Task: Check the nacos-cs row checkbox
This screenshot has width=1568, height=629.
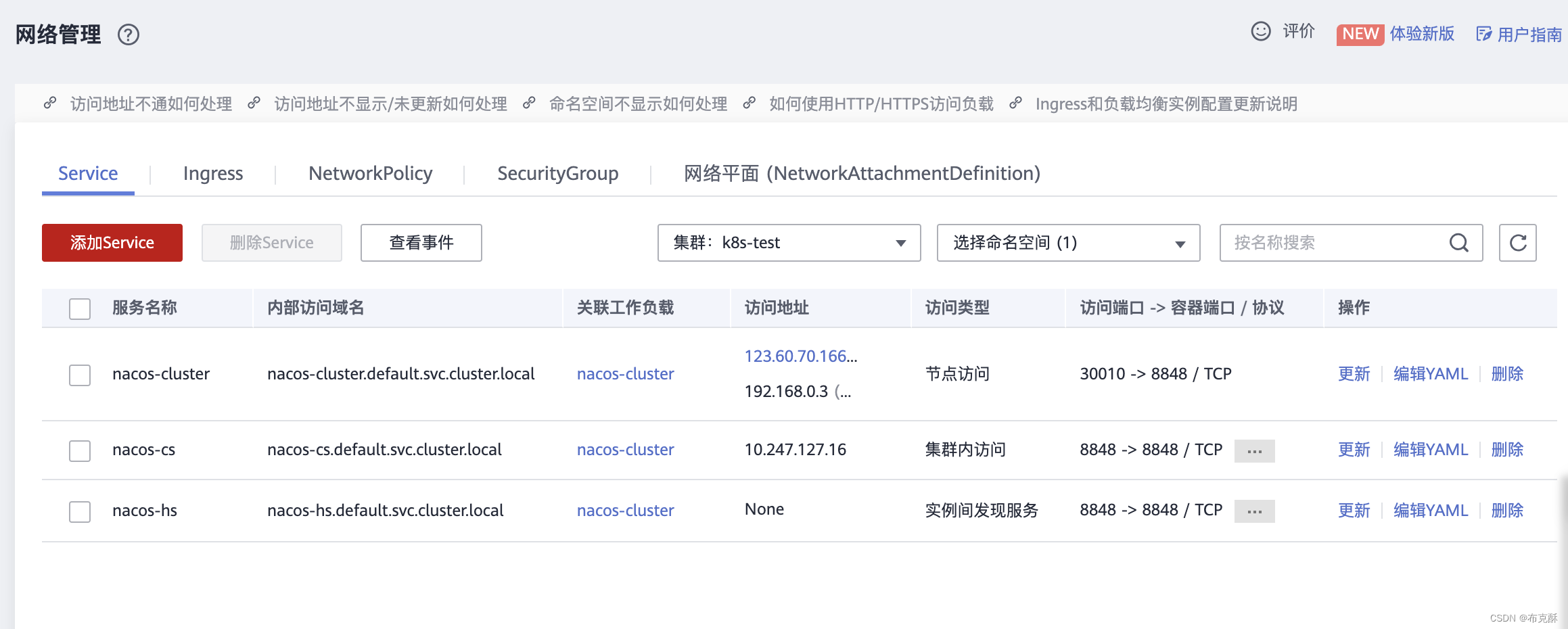Action: point(80,450)
